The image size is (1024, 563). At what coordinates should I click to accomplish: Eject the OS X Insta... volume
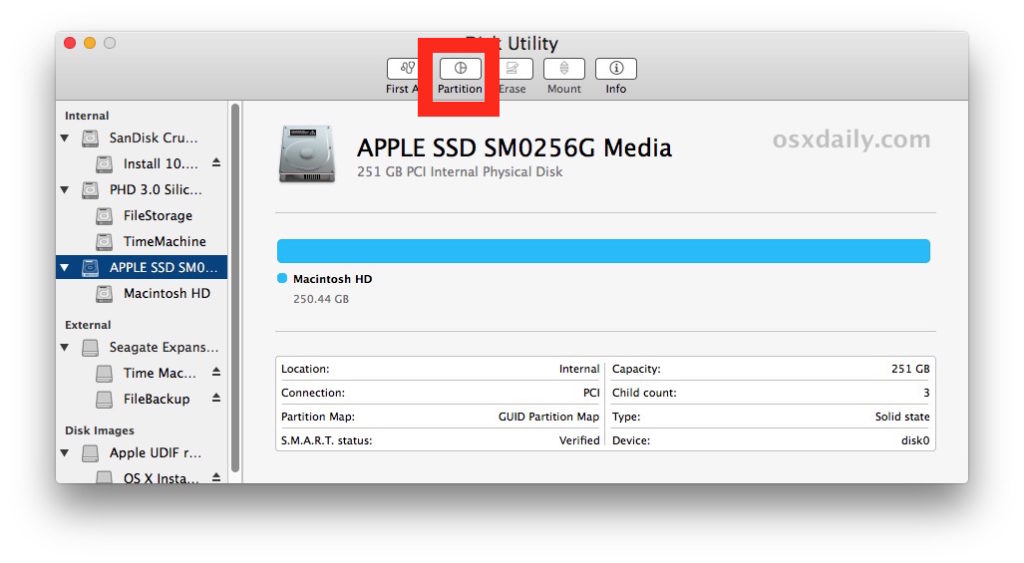point(216,477)
